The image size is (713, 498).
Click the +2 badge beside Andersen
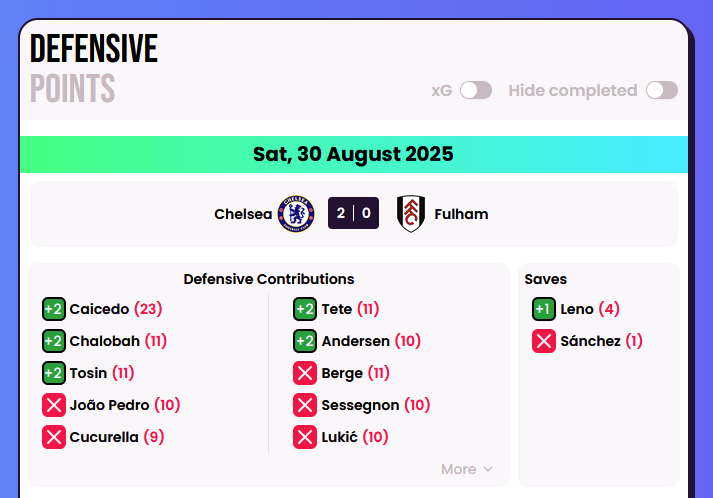pos(305,341)
